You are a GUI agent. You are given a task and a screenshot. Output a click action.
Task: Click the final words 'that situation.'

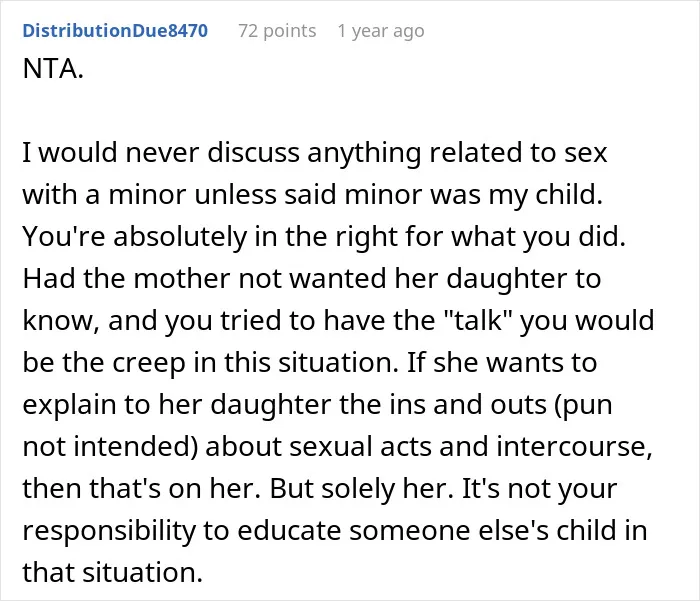(113, 572)
